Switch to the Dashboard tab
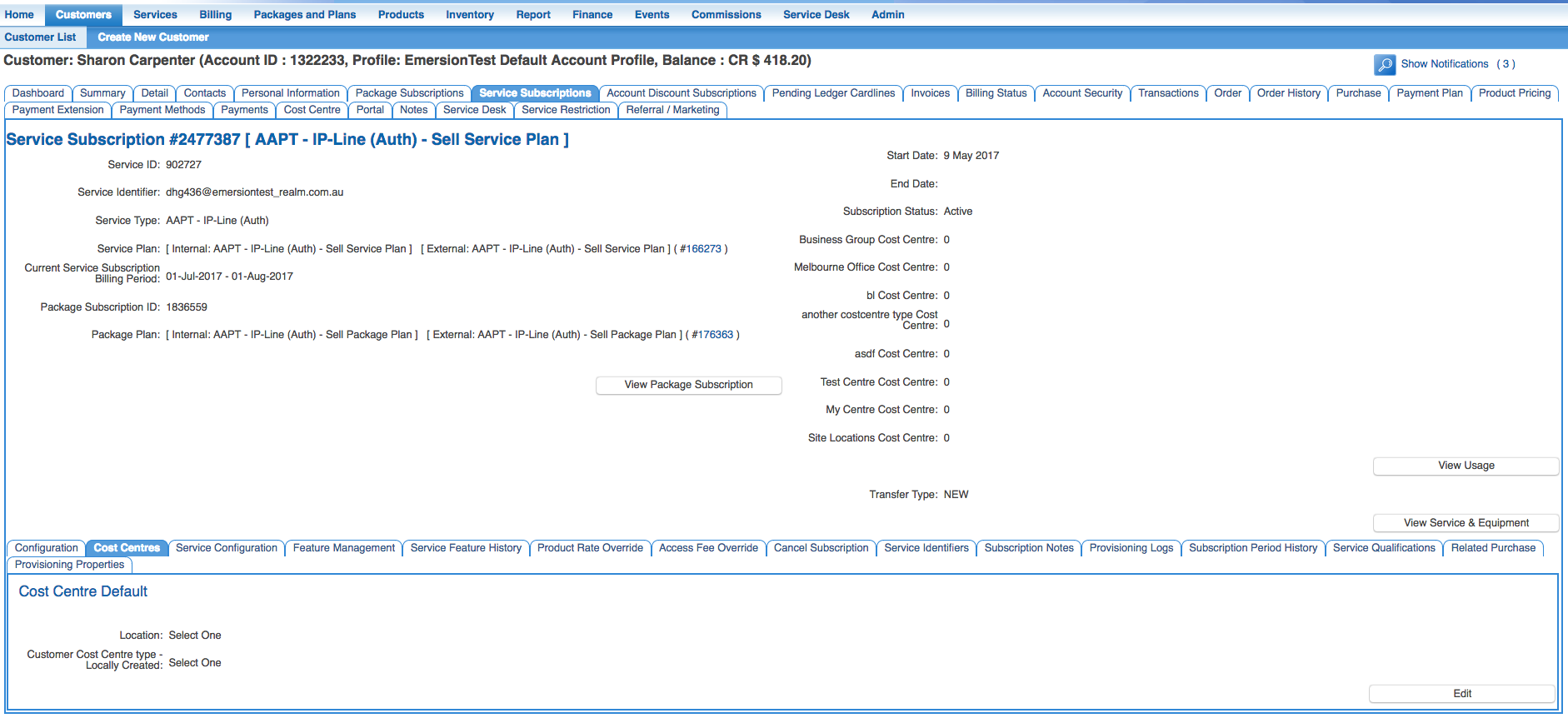1568x718 pixels. point(38,93)
